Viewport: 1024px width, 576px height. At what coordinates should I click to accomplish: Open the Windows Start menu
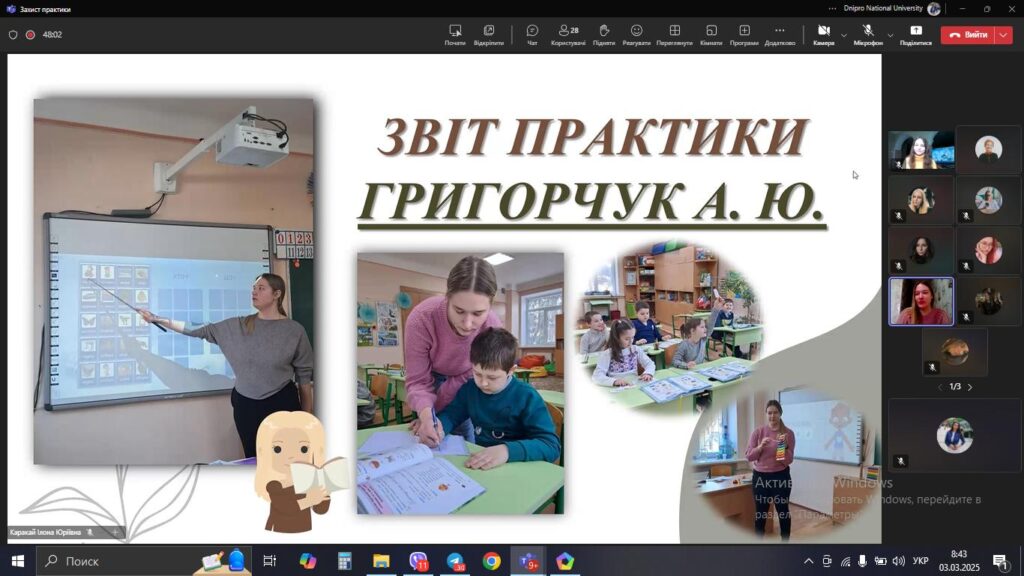(x=18, y=561)
